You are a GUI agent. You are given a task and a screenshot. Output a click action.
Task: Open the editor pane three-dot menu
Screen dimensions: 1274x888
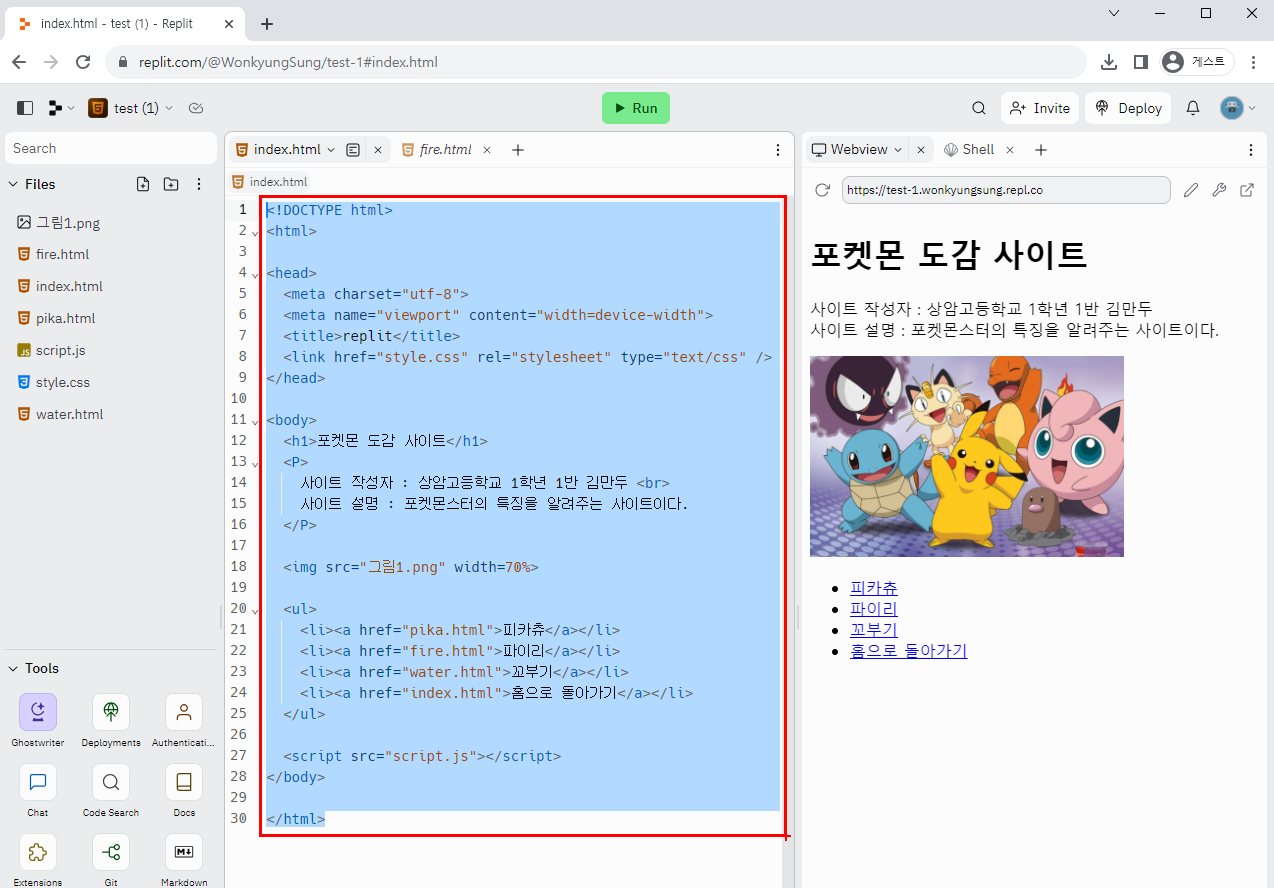[x=778, y=150]
